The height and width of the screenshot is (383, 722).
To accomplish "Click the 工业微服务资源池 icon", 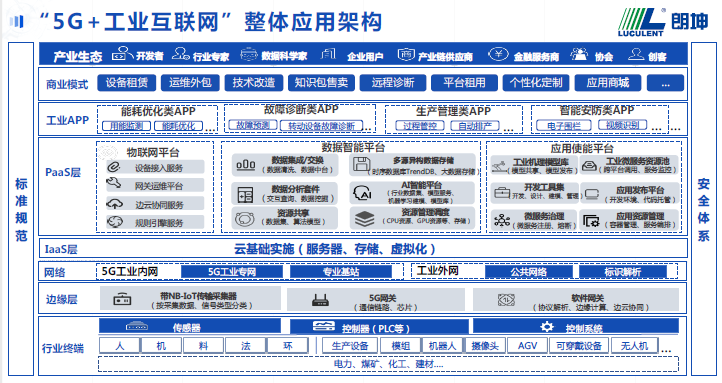I will (589, 166).
